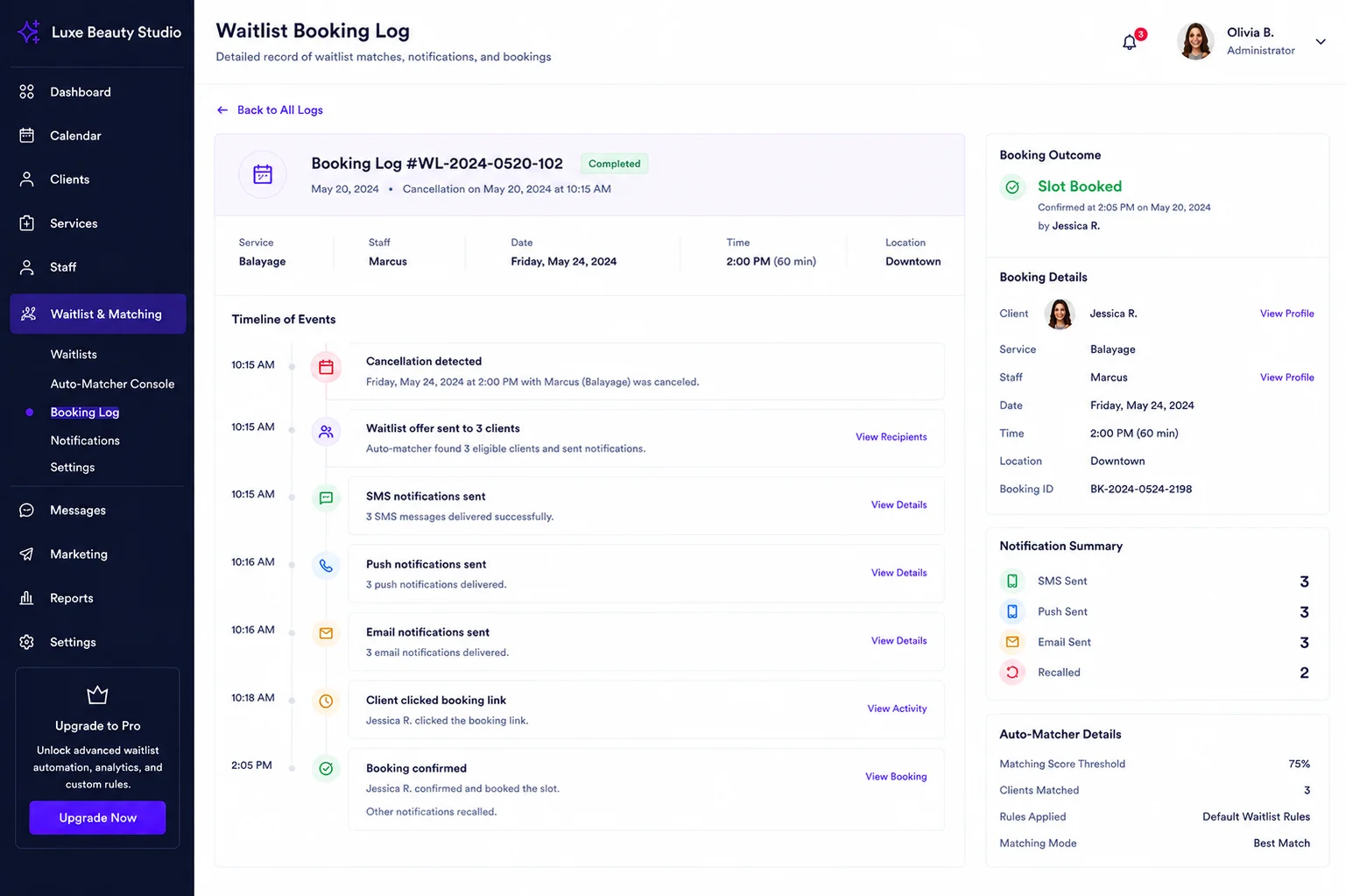Click the Push notifications phone icon
The width and height of the screenshot is (1346, 896).
click(x=326, y=566)
